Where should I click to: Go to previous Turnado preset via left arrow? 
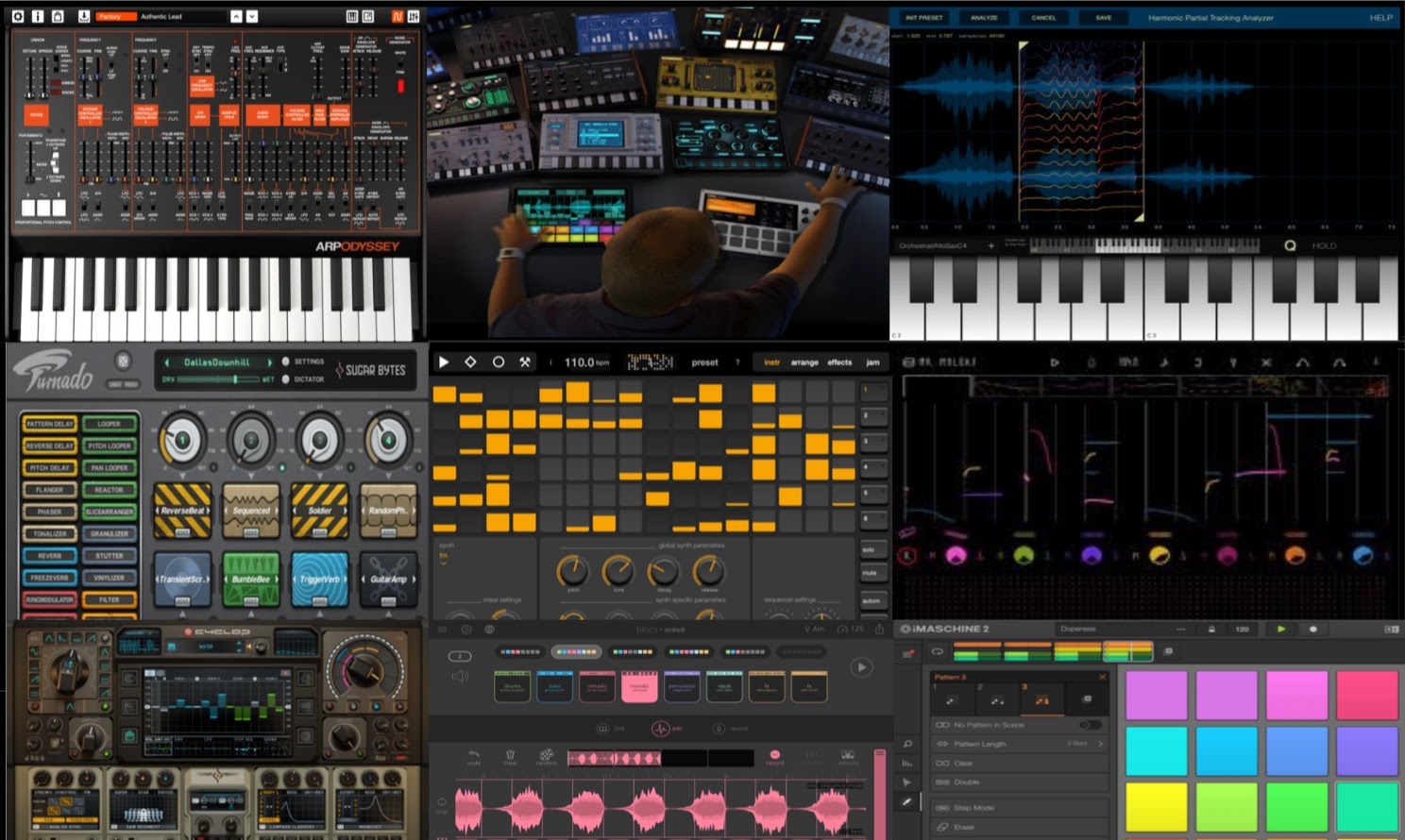(167, 362)
